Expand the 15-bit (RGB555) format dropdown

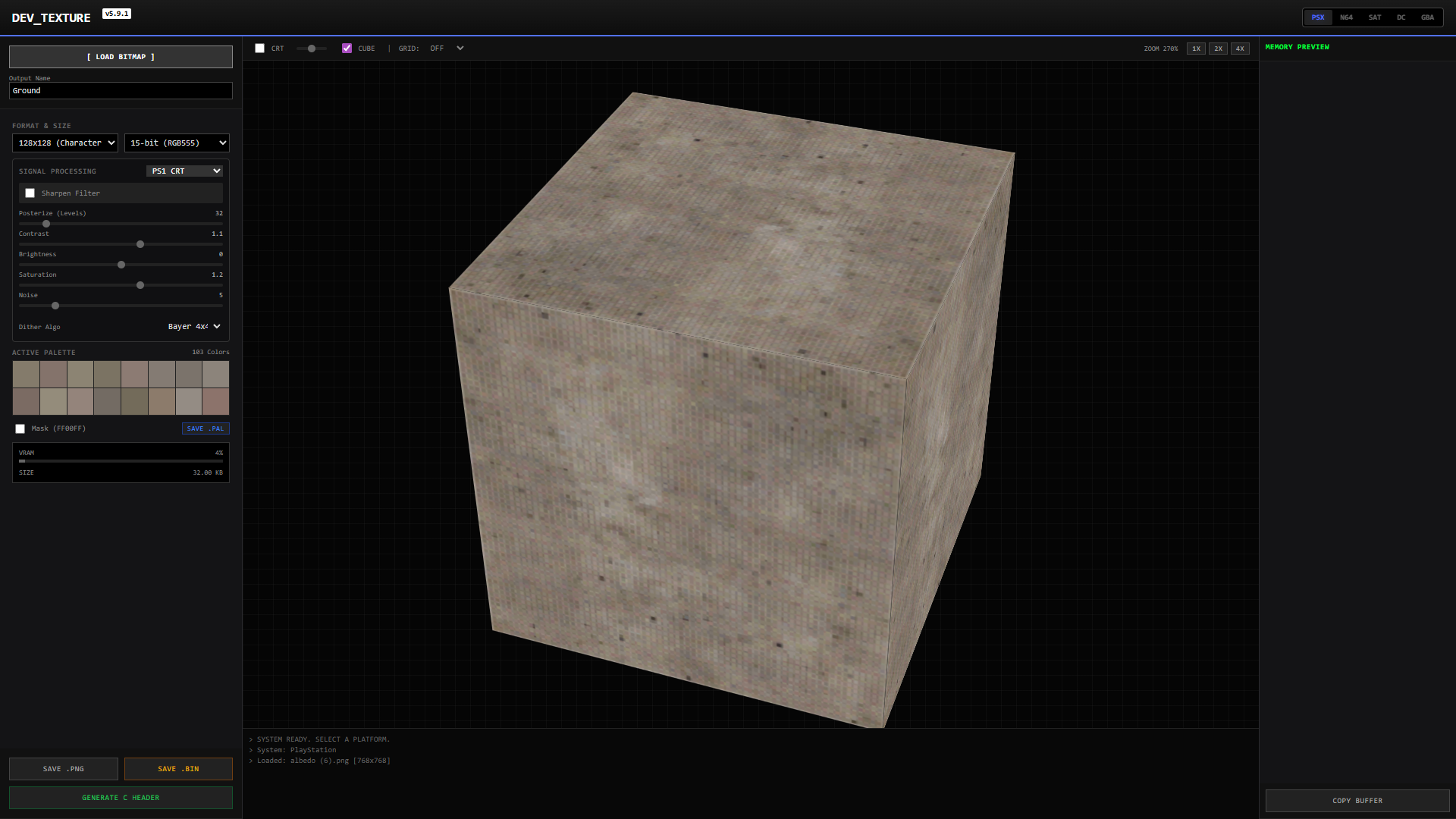[177, 143]
